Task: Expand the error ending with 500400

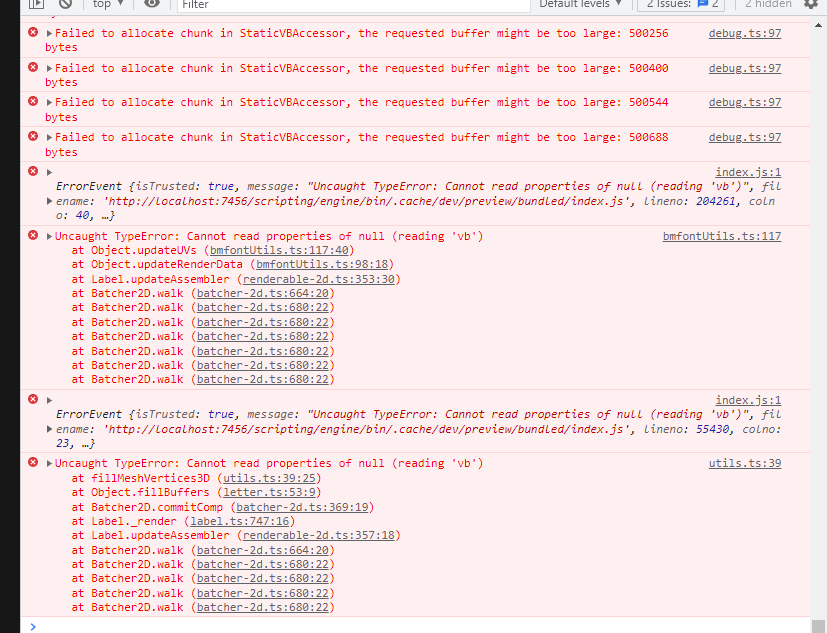Action: point(49,68)
